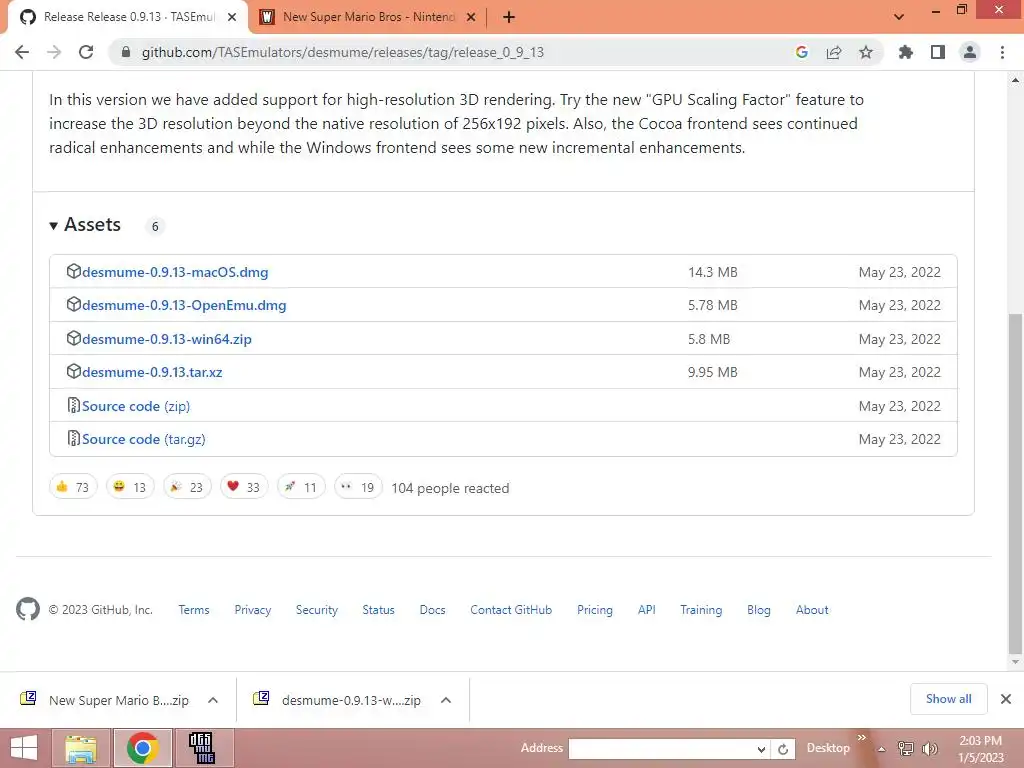This screenshot has width=1024, height=768.
Task: Click the Google icon in address bar
Action: point(802,52)
